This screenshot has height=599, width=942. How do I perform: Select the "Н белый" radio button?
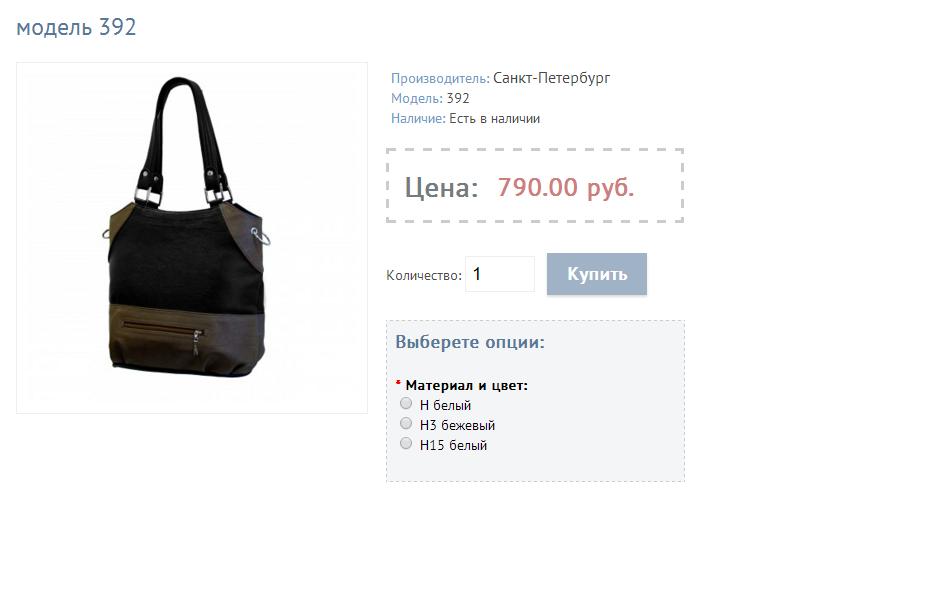click(x=406, y=403)
